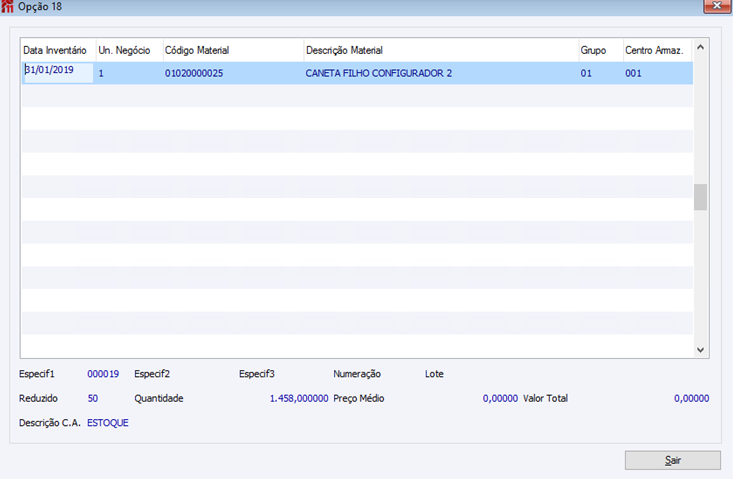Click the Descrição C.A. value ESTOQUE
Image resolution: width=733 pixels, height=479 pixels.
pyautogui.click(x=108, y=423)
